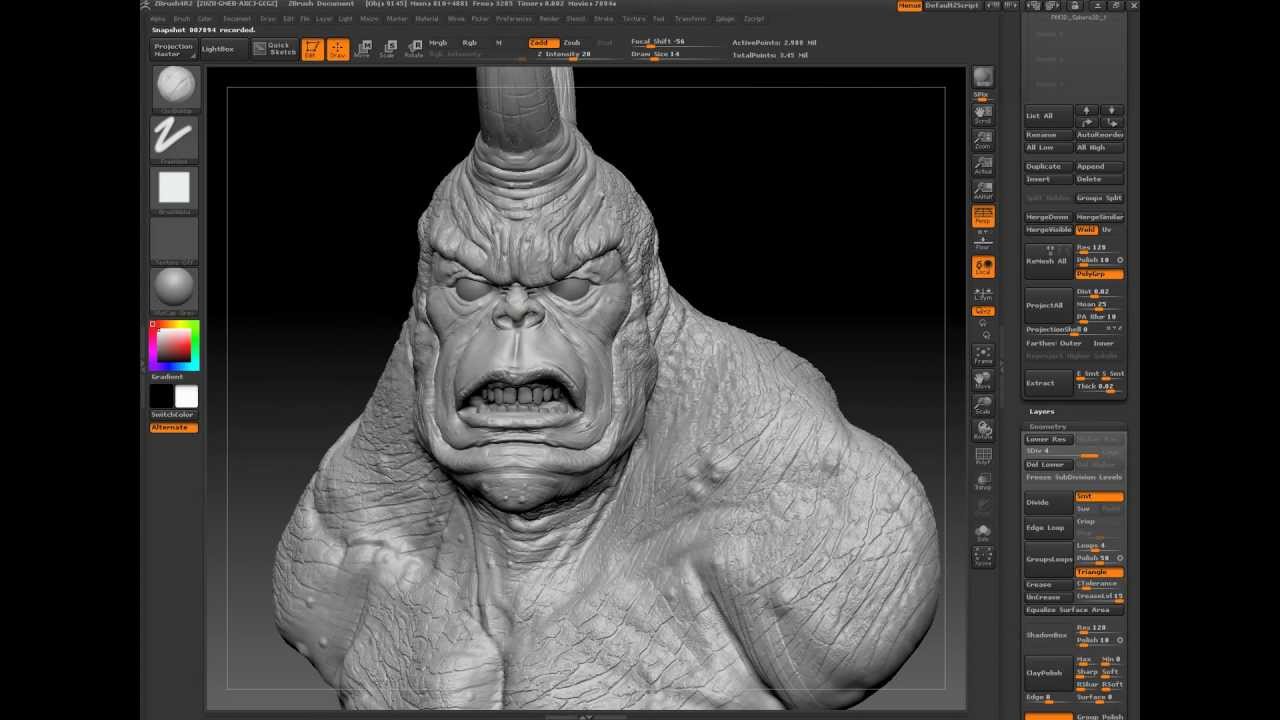Open the material sphere selector

(174, 291)
